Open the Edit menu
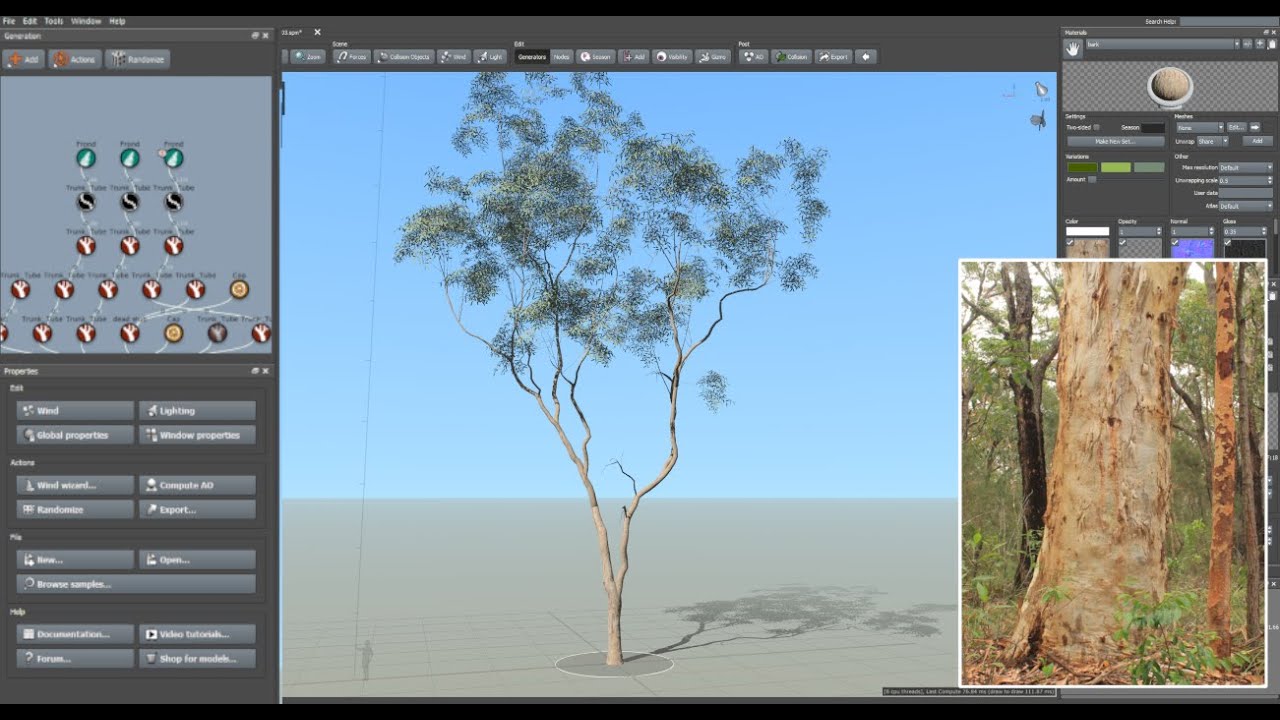 pyautogui.click(x=30, y=21)
